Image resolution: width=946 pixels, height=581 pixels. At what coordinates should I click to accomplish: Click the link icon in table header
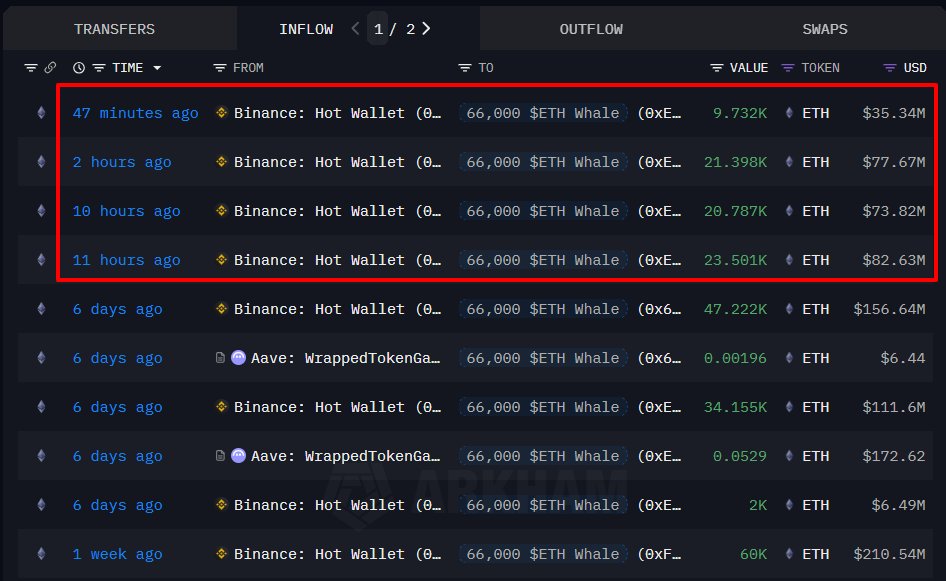50,68
